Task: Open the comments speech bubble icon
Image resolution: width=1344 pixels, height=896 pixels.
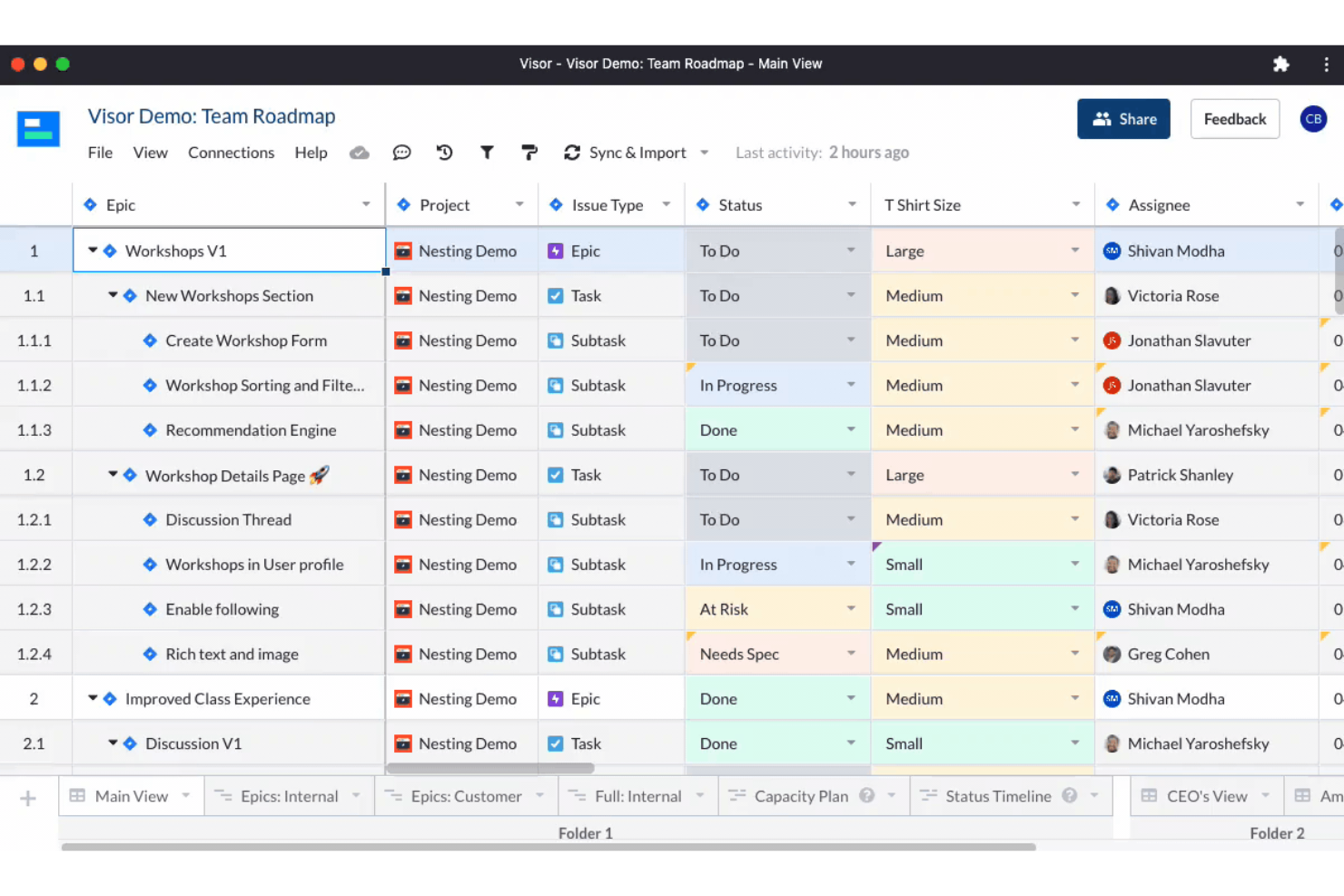Action: click(401, 153)
